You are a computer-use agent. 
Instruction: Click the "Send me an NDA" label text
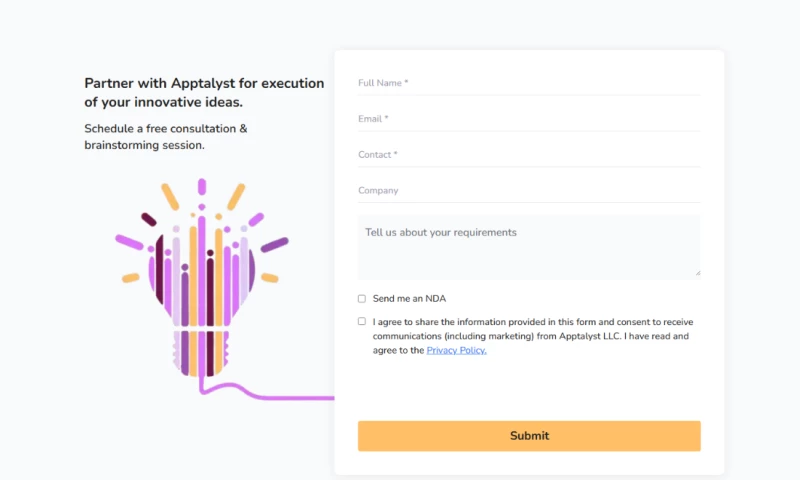[x=409, y=298]
